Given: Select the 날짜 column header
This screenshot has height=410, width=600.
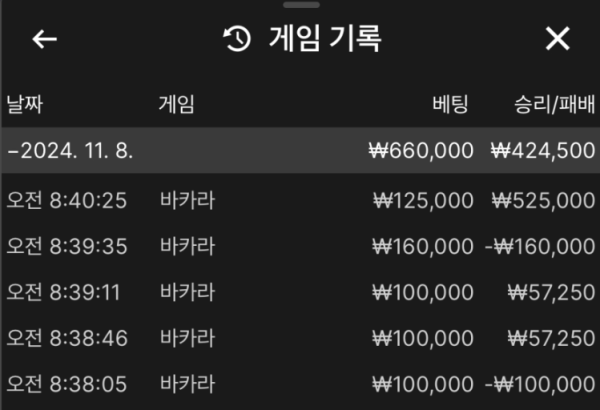Looking at the screenshot, I should 25,104.
